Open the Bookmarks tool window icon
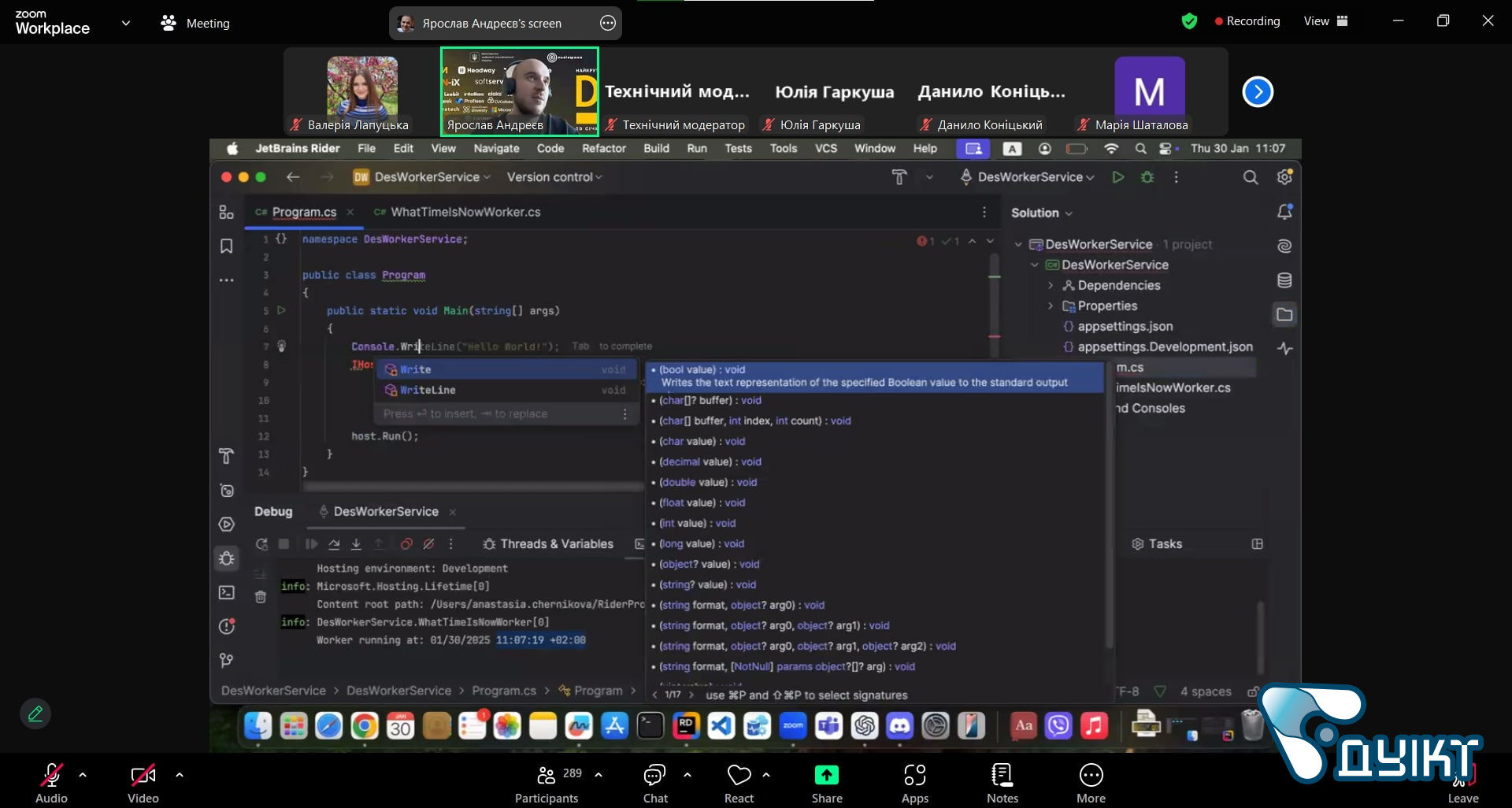The image size is (1512, 808). click(x=227, y=246)
